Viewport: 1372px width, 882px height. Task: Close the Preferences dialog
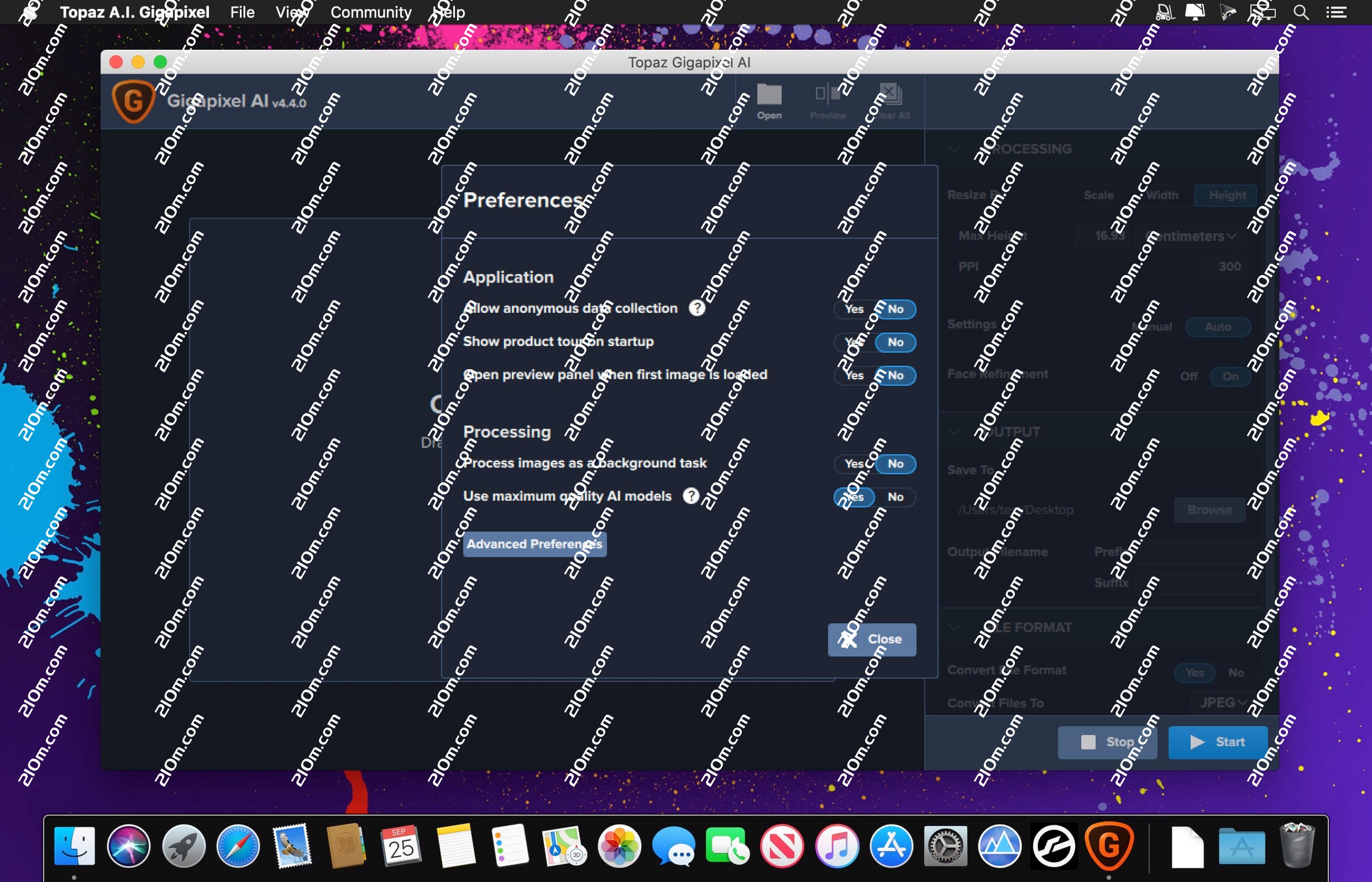coord(871,639)
